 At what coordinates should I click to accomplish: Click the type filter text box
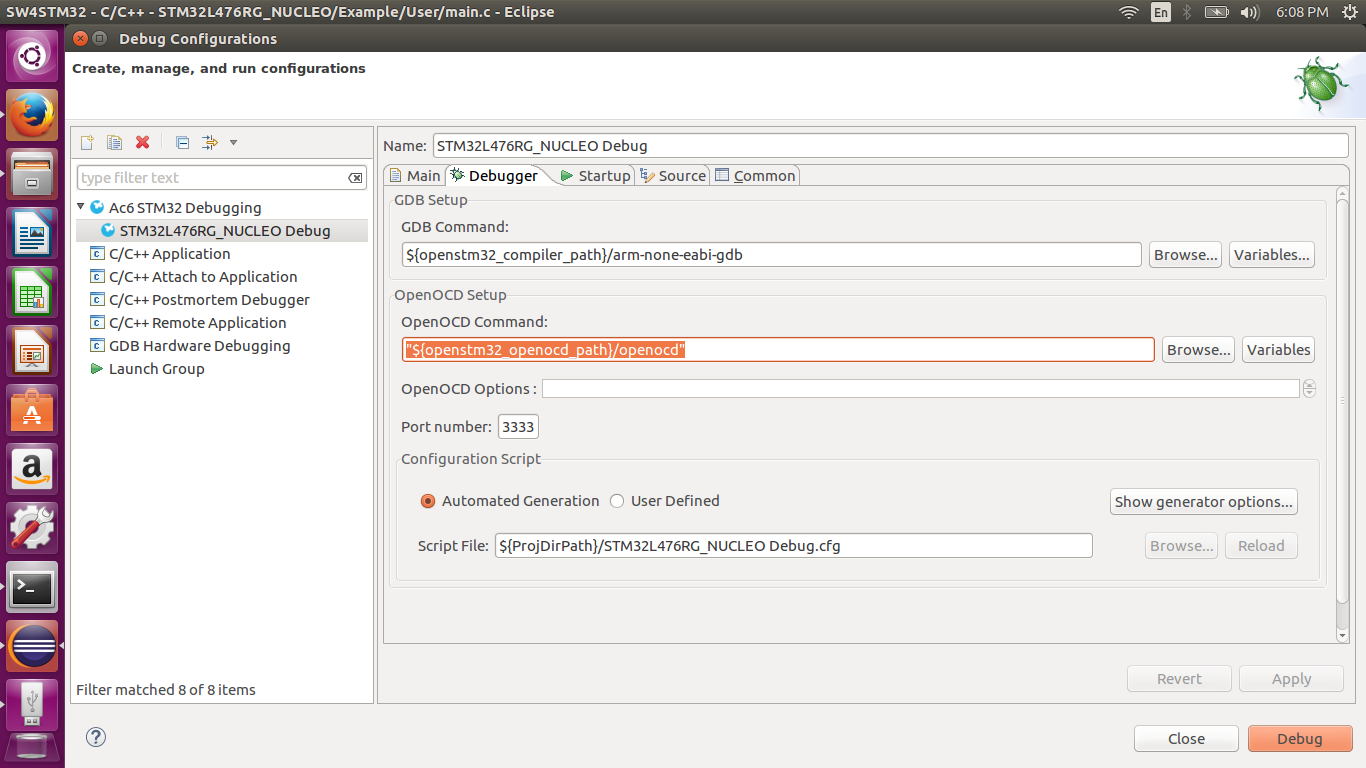[x=222, y=178]
